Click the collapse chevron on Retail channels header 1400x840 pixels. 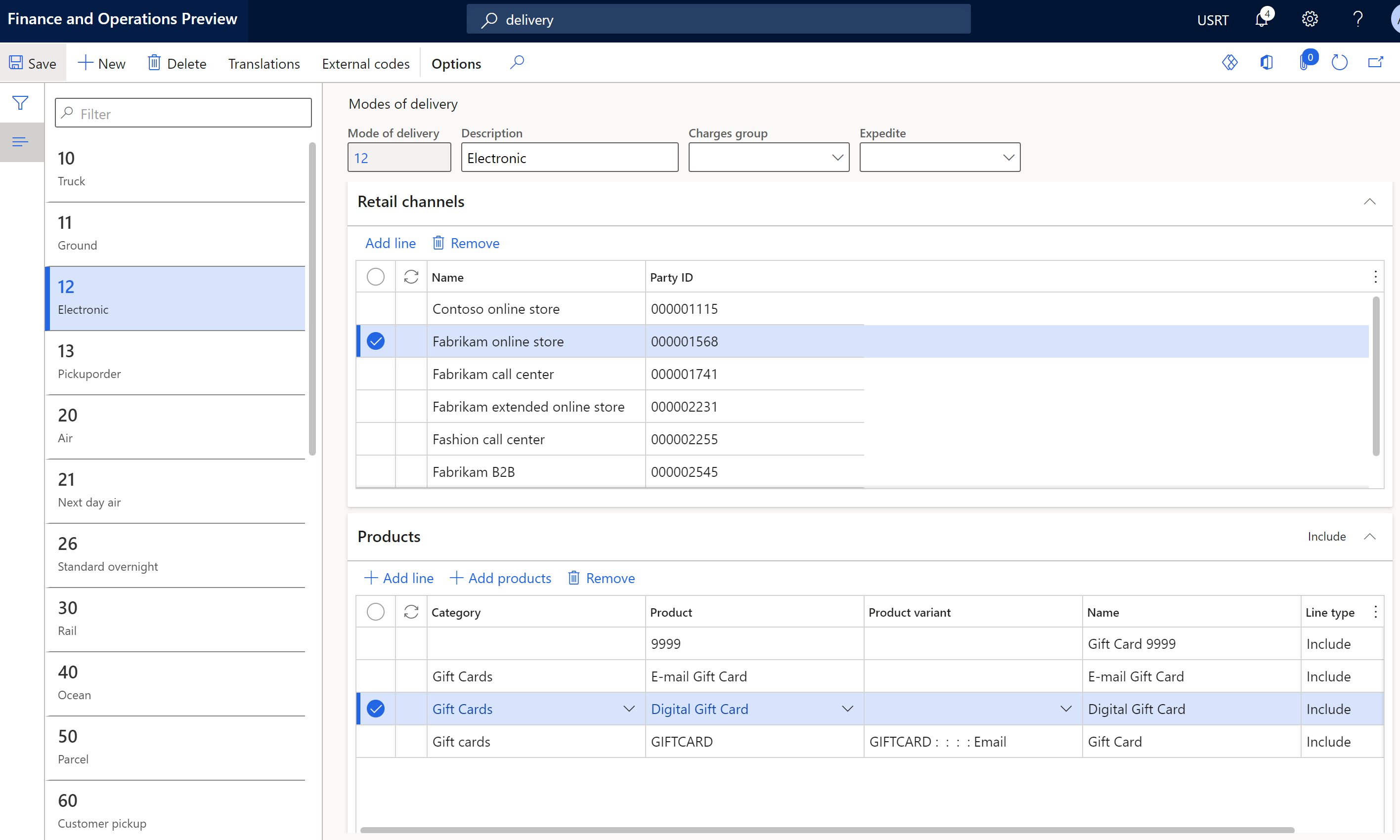coord(1370,202)
